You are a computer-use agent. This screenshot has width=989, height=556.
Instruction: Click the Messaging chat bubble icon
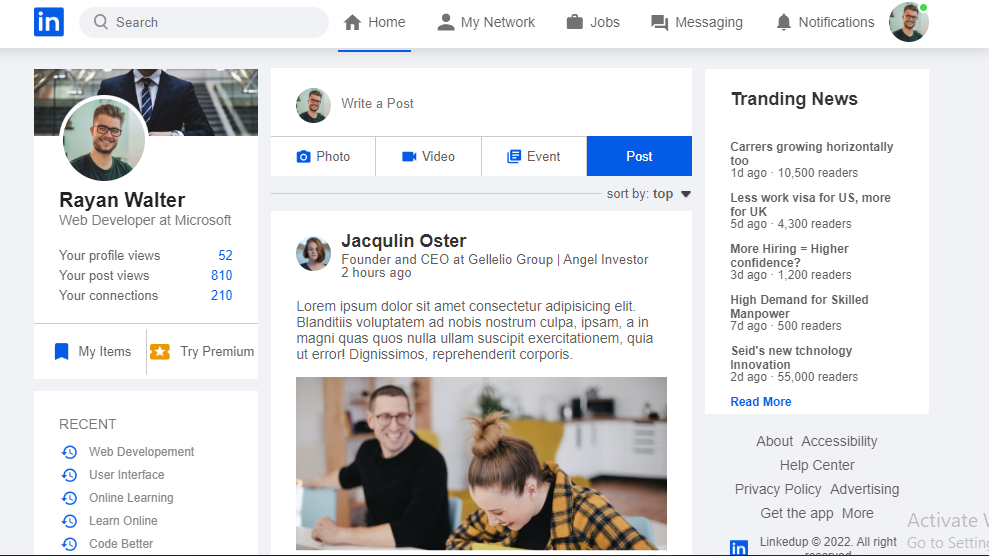(x=659, y=23)
